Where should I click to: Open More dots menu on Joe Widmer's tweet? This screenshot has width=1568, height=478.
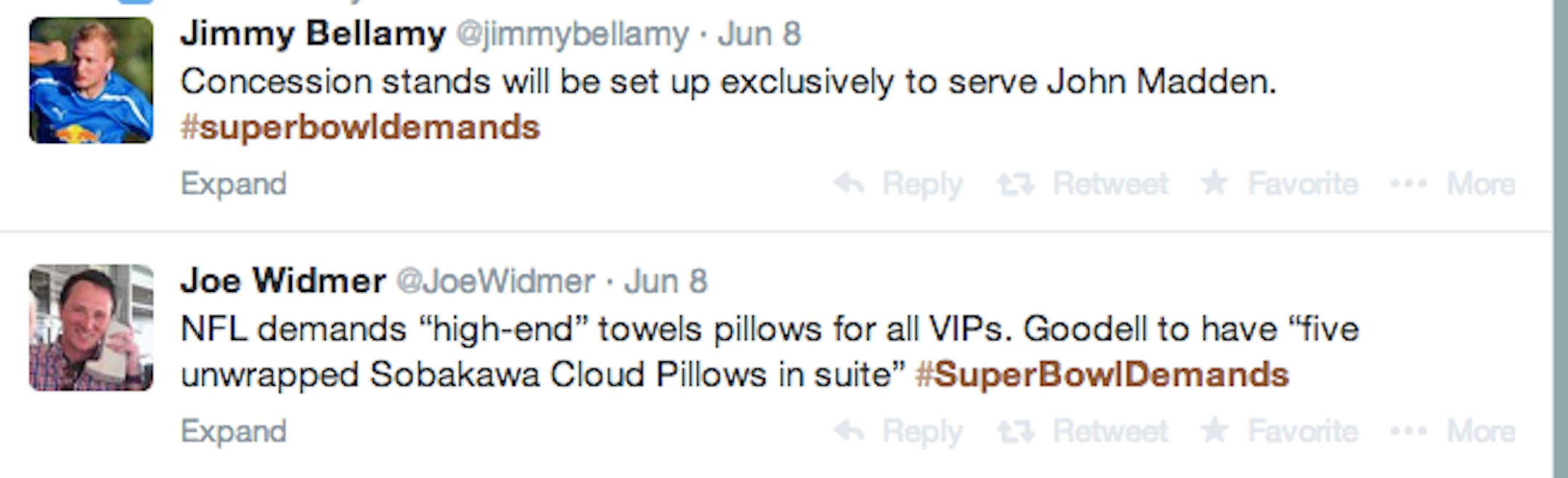1408,432
